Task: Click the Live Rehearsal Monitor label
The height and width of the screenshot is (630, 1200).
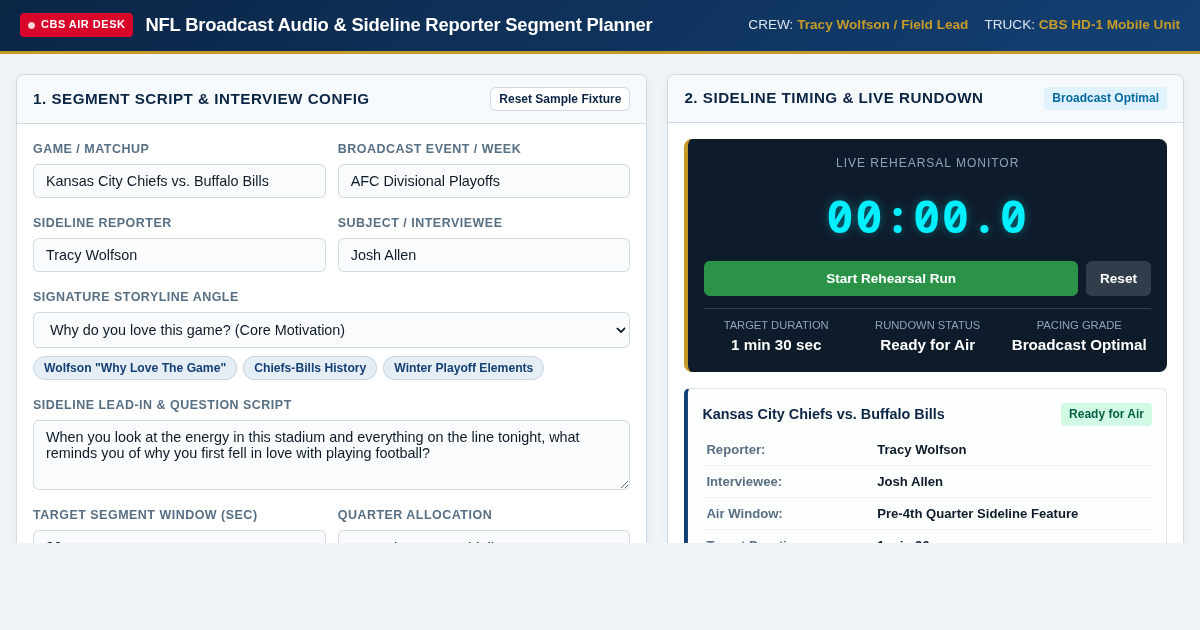Action: coord(927,163)
